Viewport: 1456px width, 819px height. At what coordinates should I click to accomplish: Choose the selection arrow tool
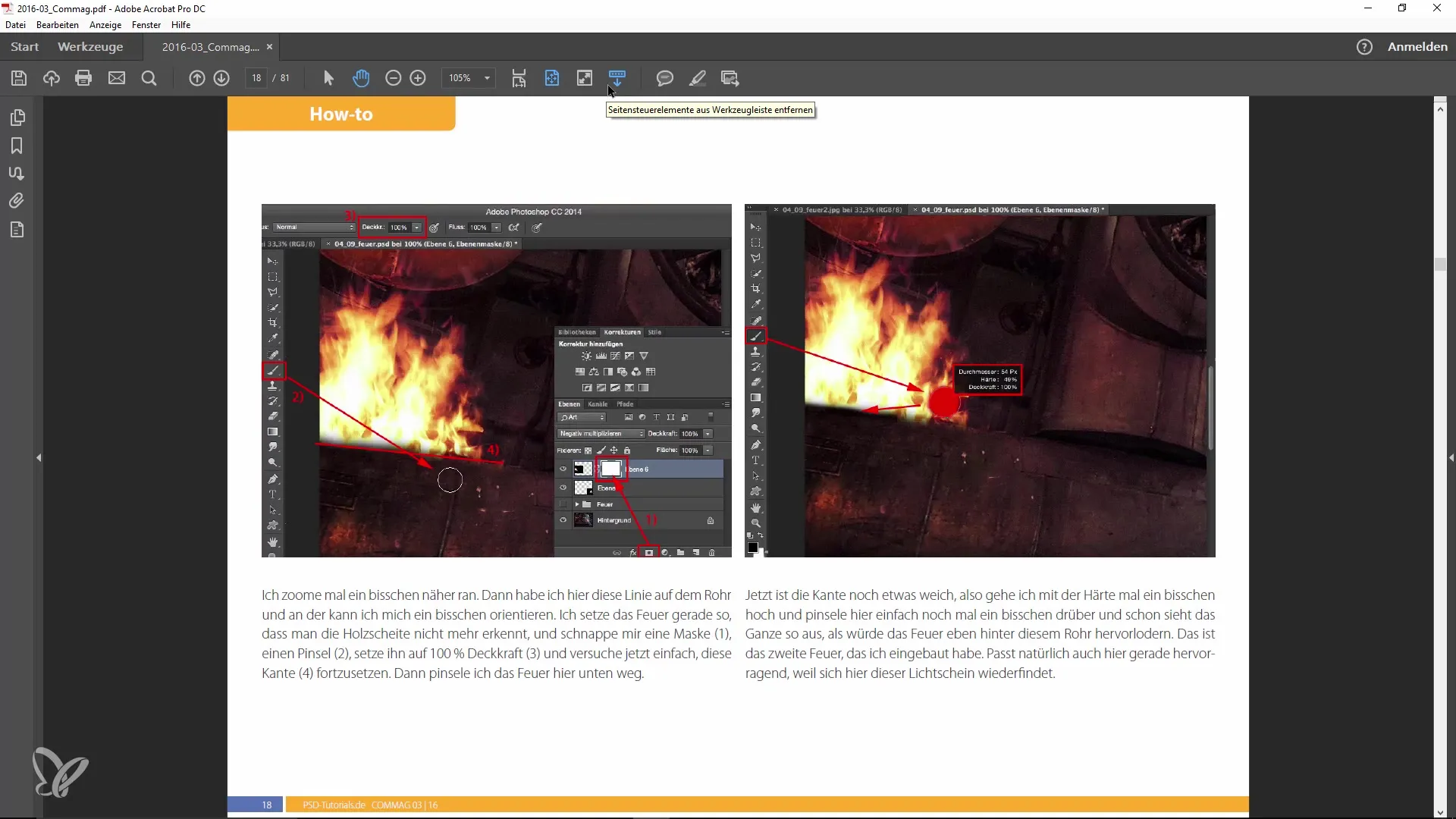(328, 78)
